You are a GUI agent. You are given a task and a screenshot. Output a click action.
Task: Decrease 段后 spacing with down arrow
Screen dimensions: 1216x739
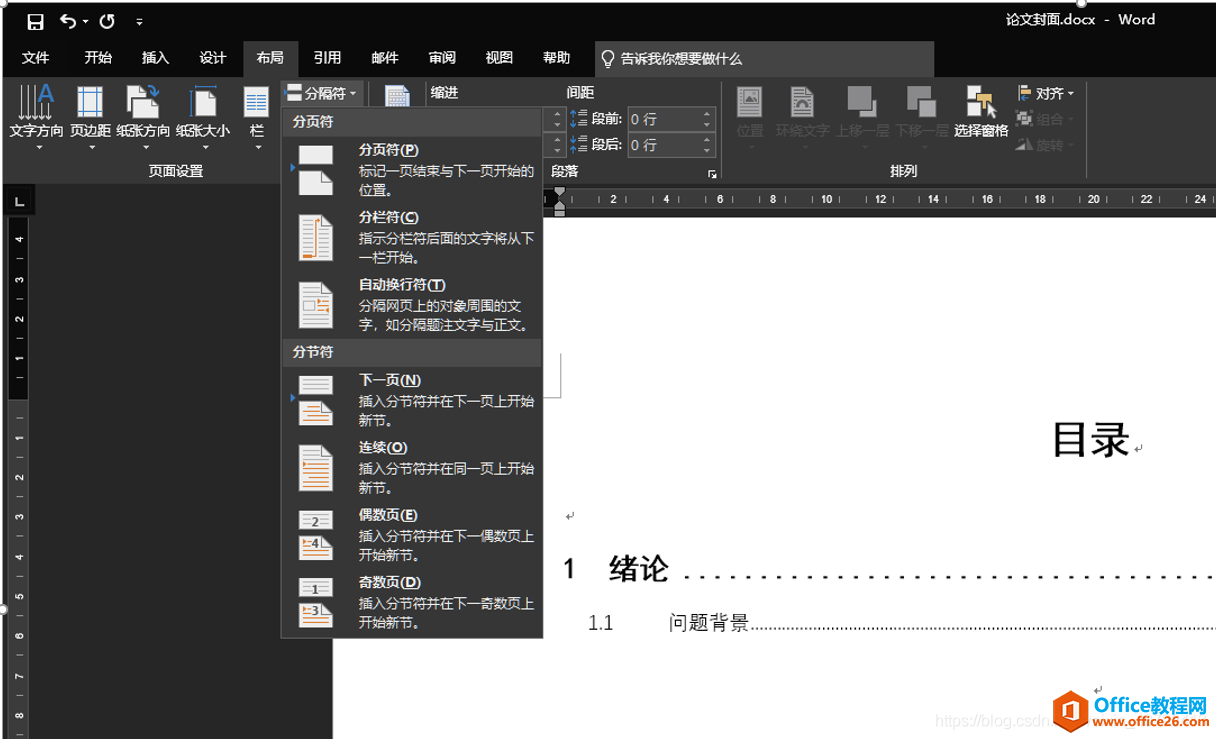(x=708, y=150)
